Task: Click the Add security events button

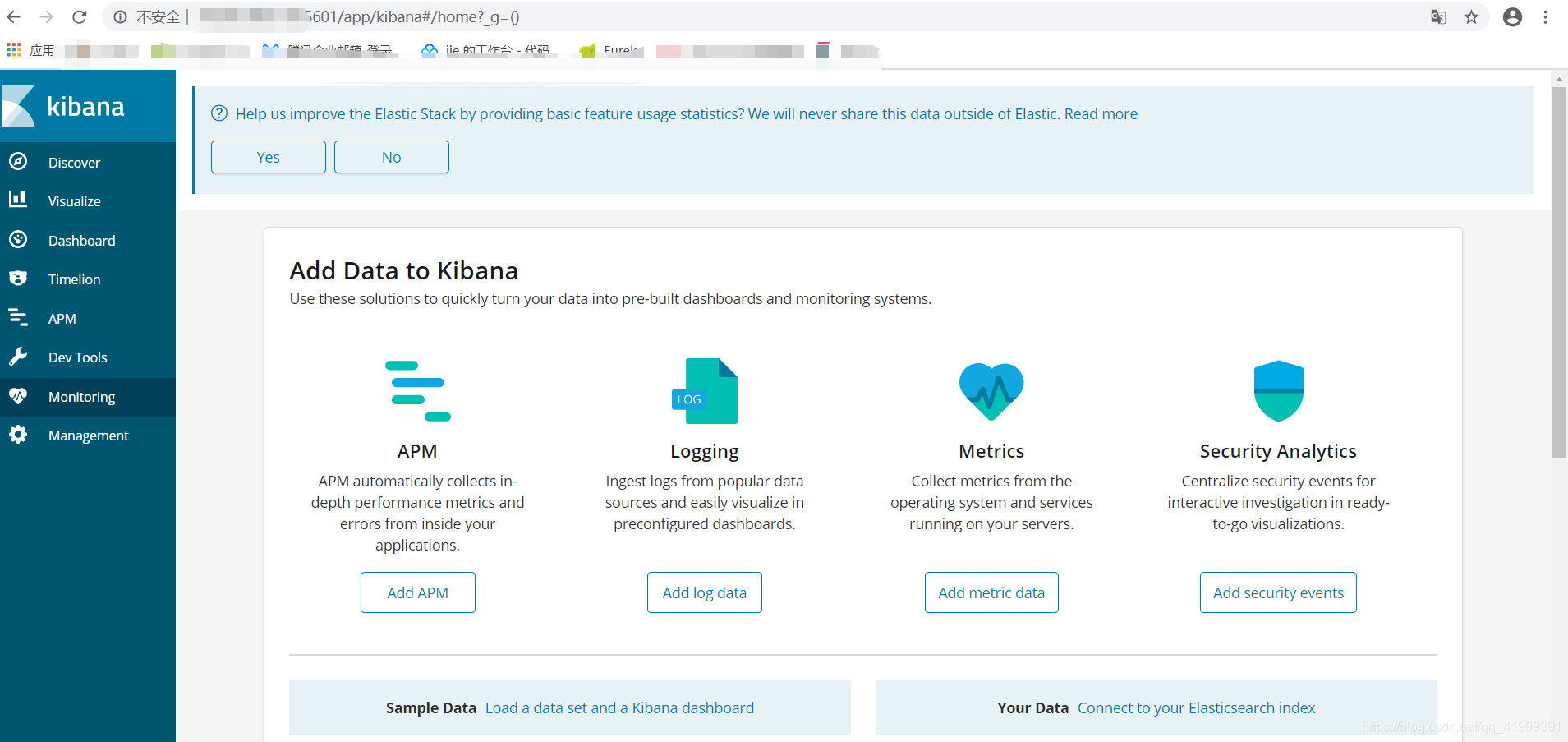Action: 1279,592
